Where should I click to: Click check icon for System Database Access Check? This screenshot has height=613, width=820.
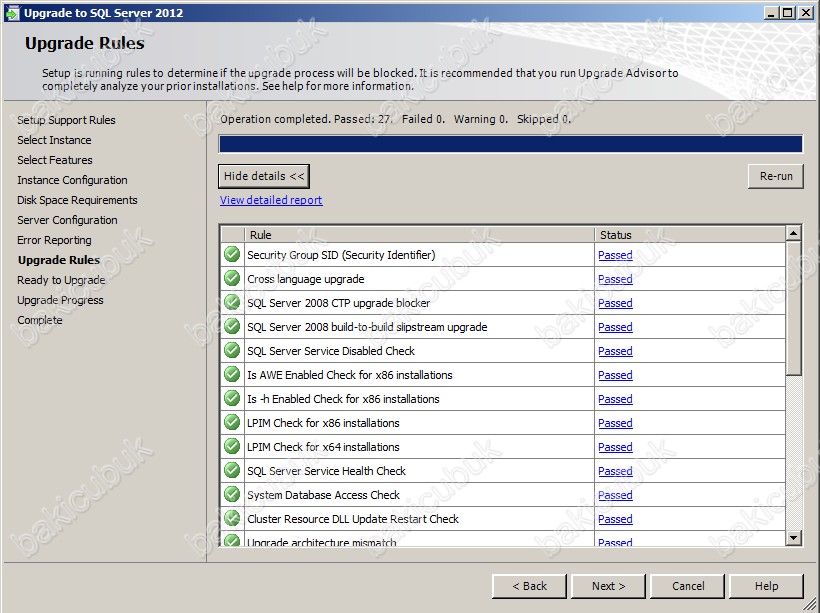[x=232, y=495]
